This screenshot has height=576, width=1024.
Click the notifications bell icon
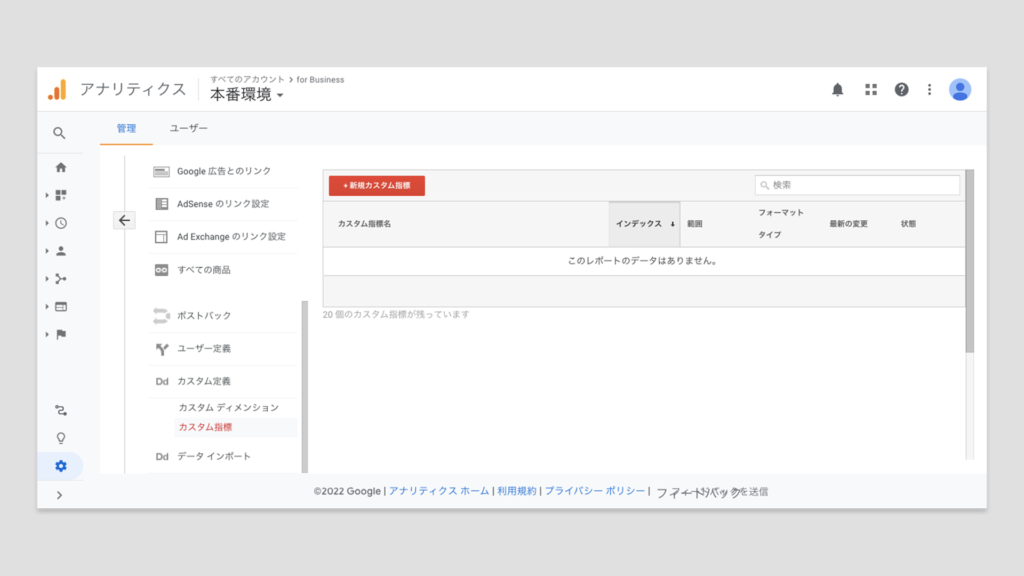[x=838, y=90]
